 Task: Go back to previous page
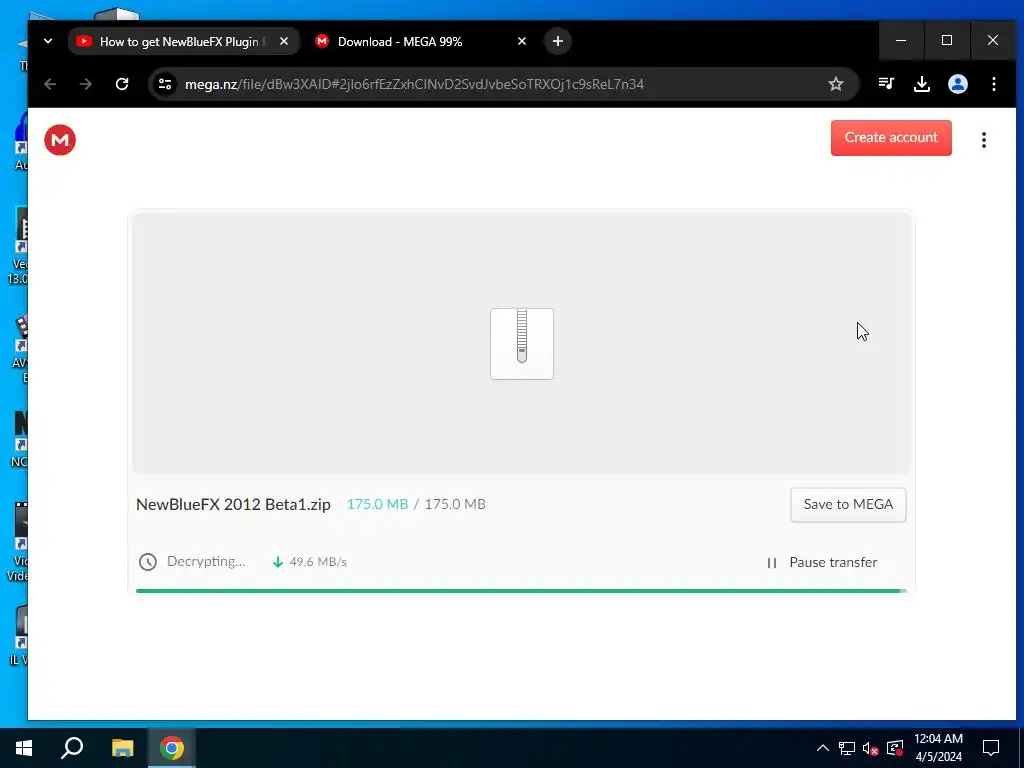[50, 84]
